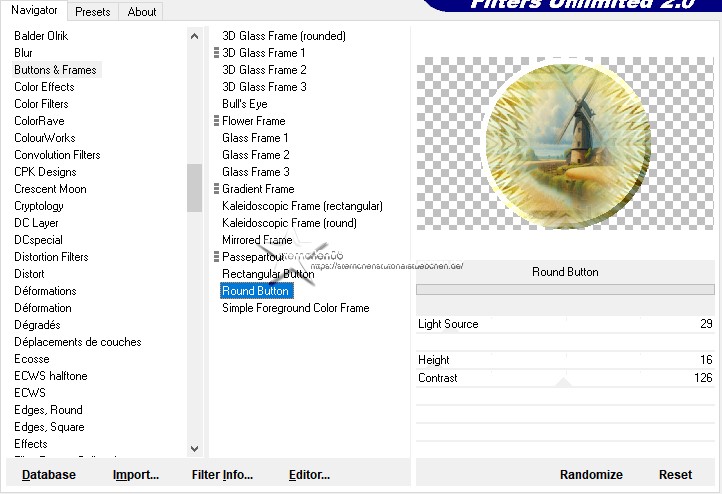Image resolution: width=722 pixels, height=494 pixels.
Task: Select the ECWS category
Action: coord(30,394)
